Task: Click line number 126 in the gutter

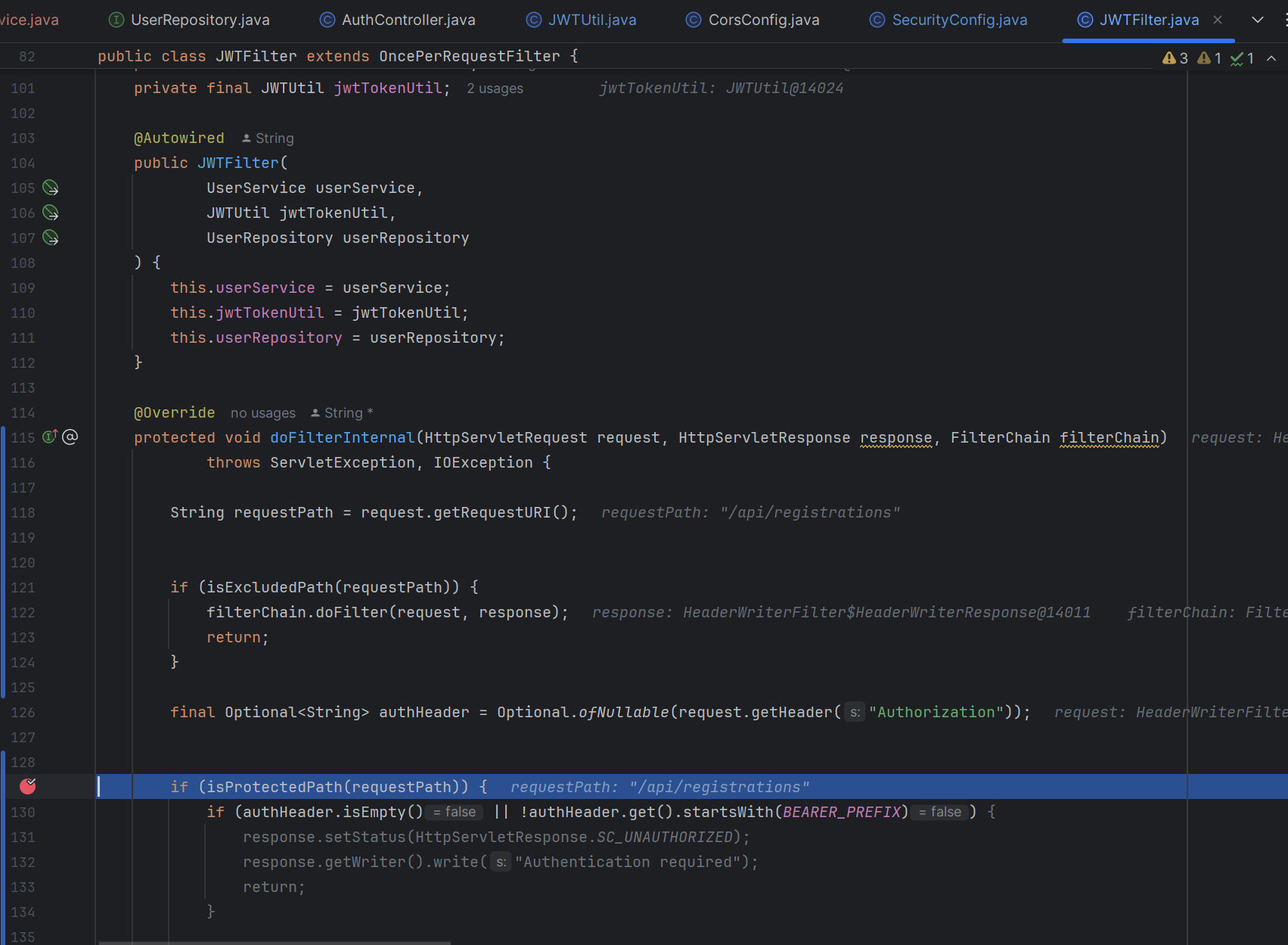Action: [x=23, y=712]
